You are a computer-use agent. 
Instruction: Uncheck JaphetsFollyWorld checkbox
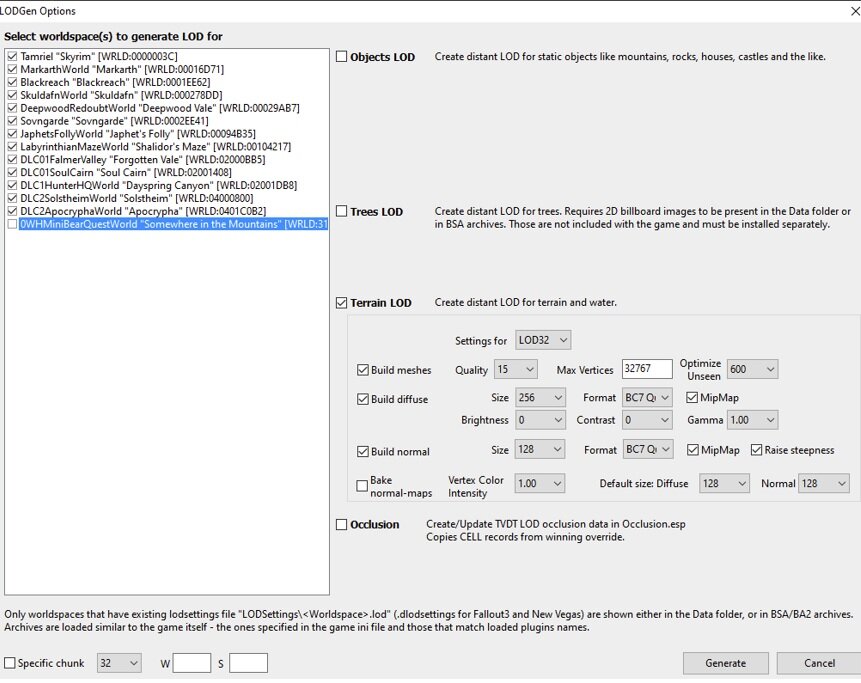tap(12, 133)
